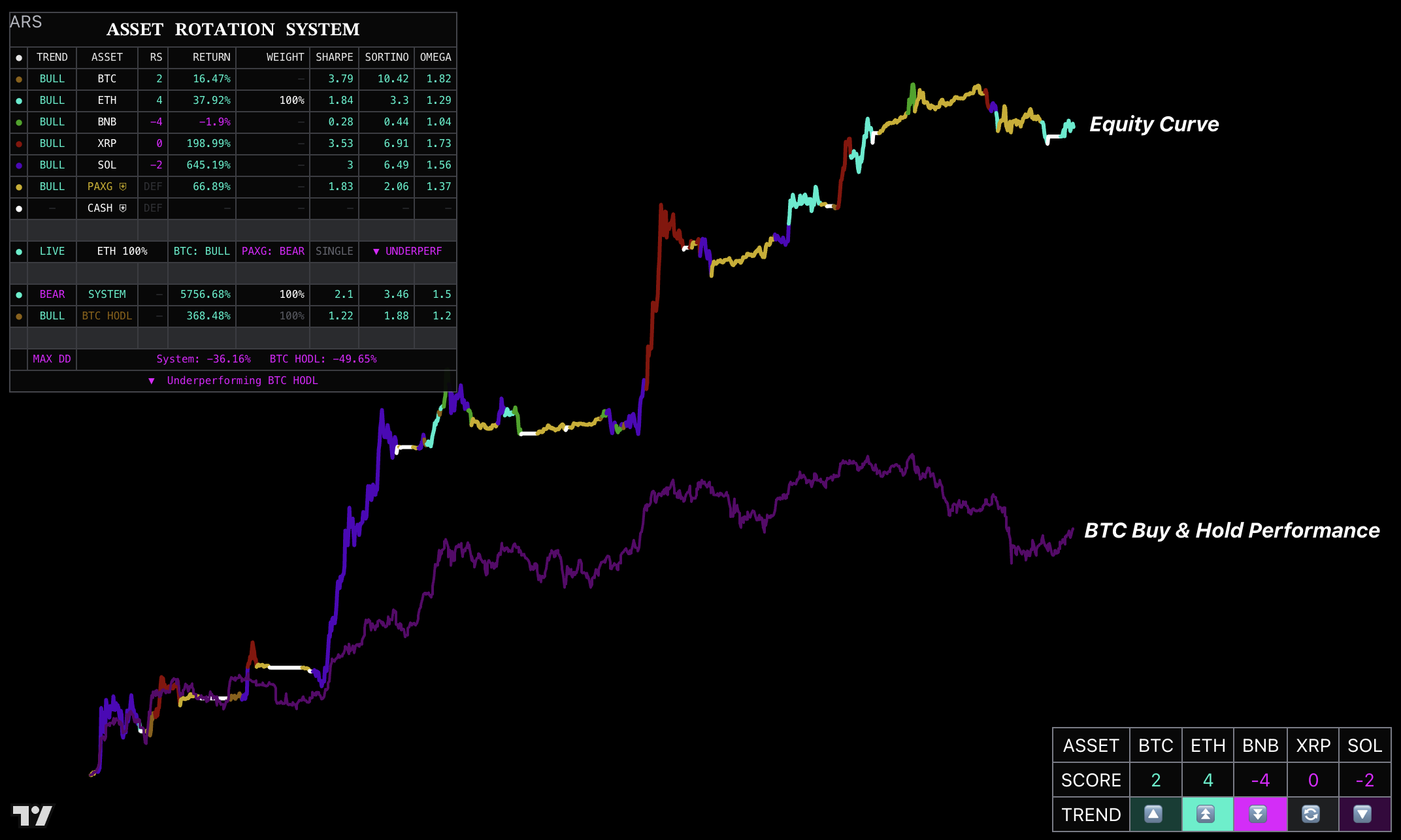This screenshot has height=840, width=1401.
Task: Click the shield icon next to CASH
Action: [122, 208]
